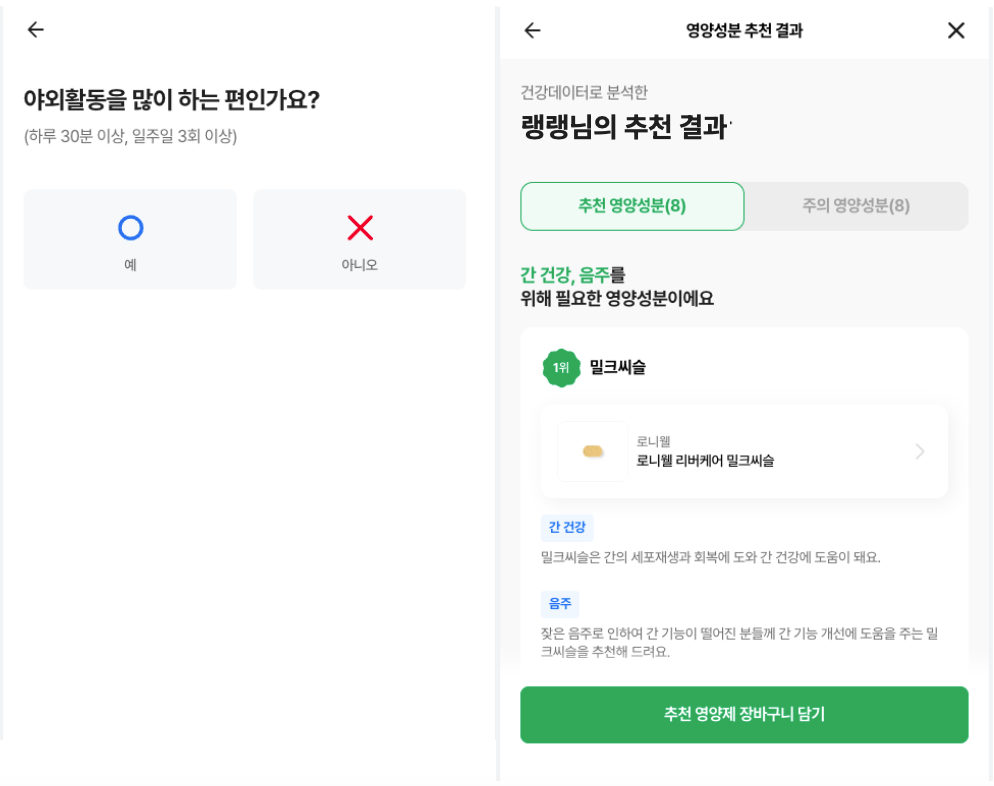Screen dimensions: 994x786
Task: Select the red X 아니오 icon
Action: 360,228
